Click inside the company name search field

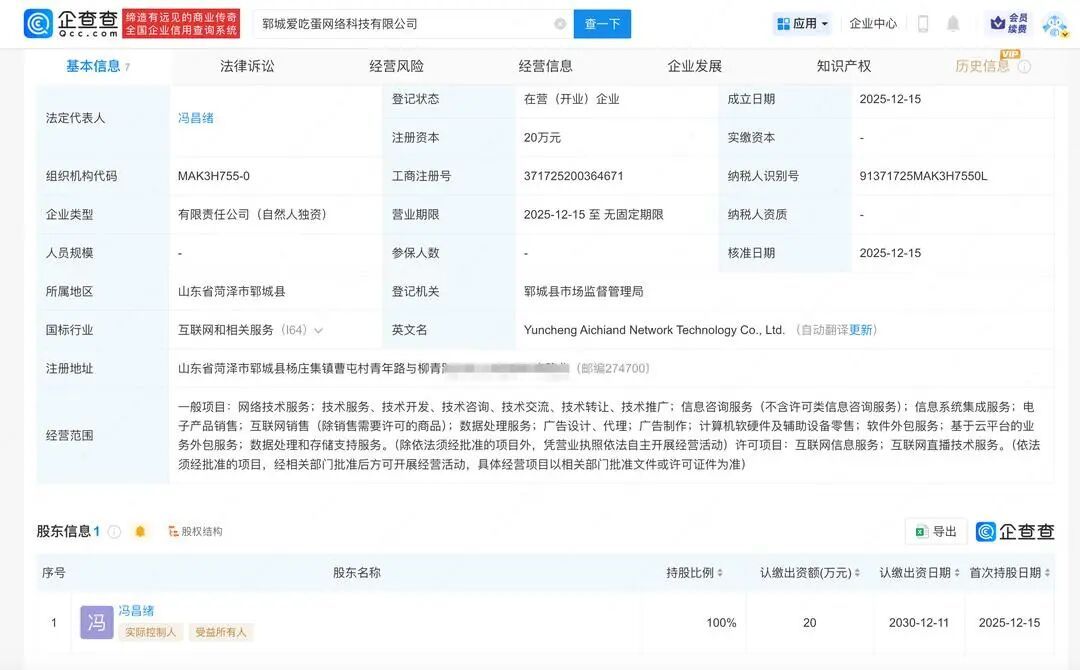coord(400,23)
